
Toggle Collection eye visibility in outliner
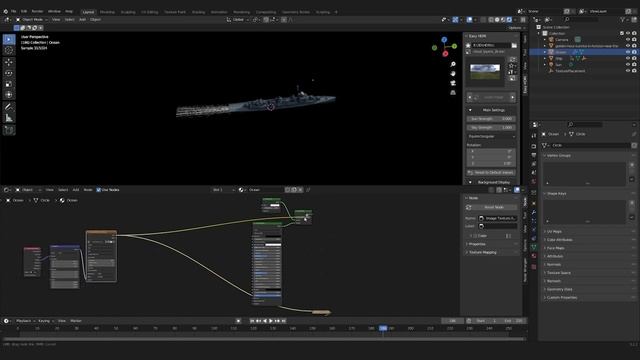click(x=628, y=33)
